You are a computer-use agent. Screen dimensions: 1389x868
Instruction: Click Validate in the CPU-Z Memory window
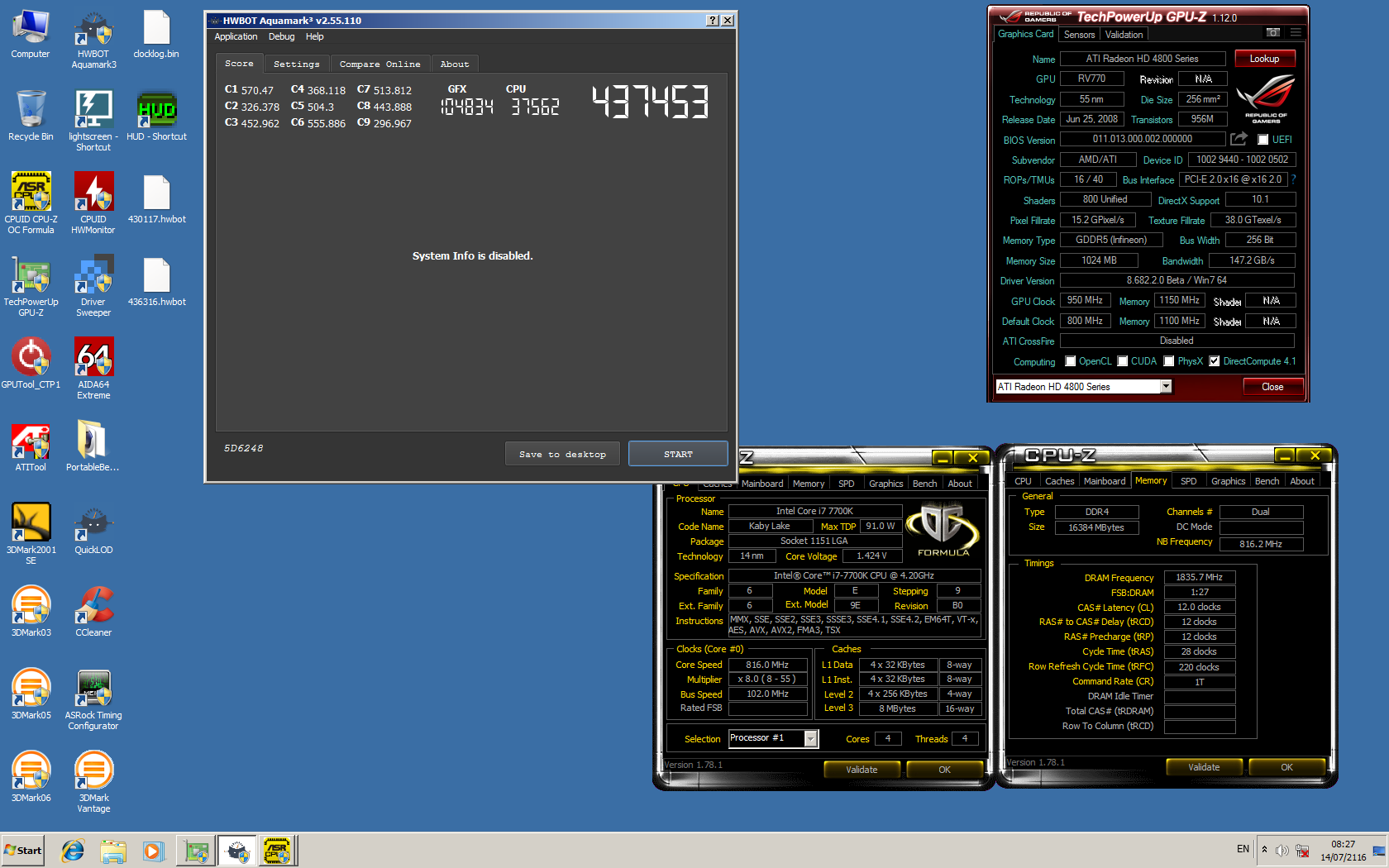coord(1204,767)
